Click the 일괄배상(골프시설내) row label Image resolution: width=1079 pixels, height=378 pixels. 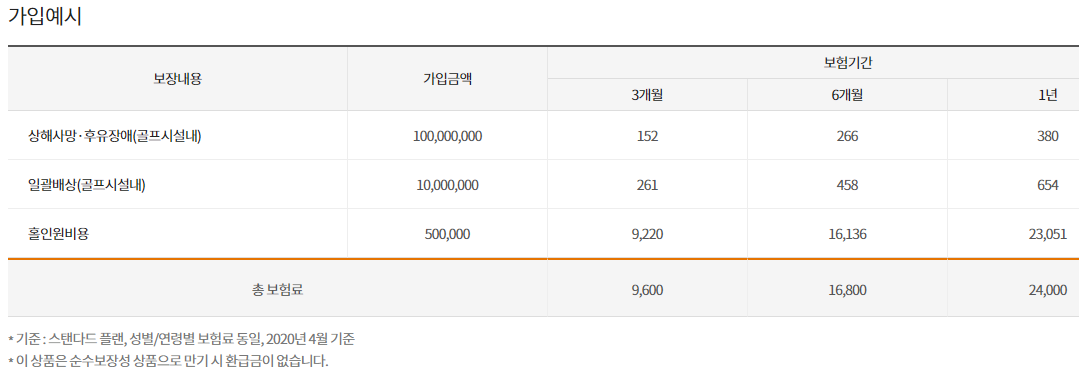[86, 185]
